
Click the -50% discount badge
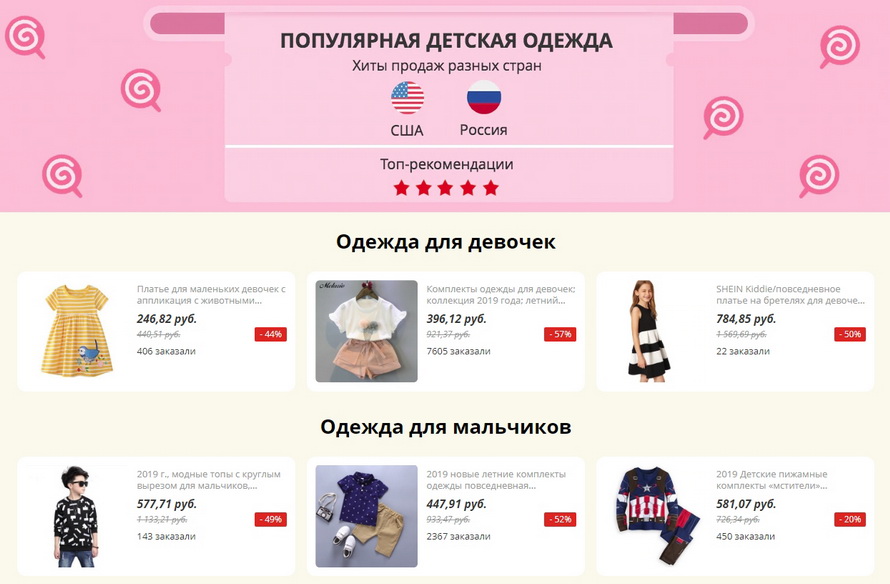pyautogui.click(x=850, y=334)
